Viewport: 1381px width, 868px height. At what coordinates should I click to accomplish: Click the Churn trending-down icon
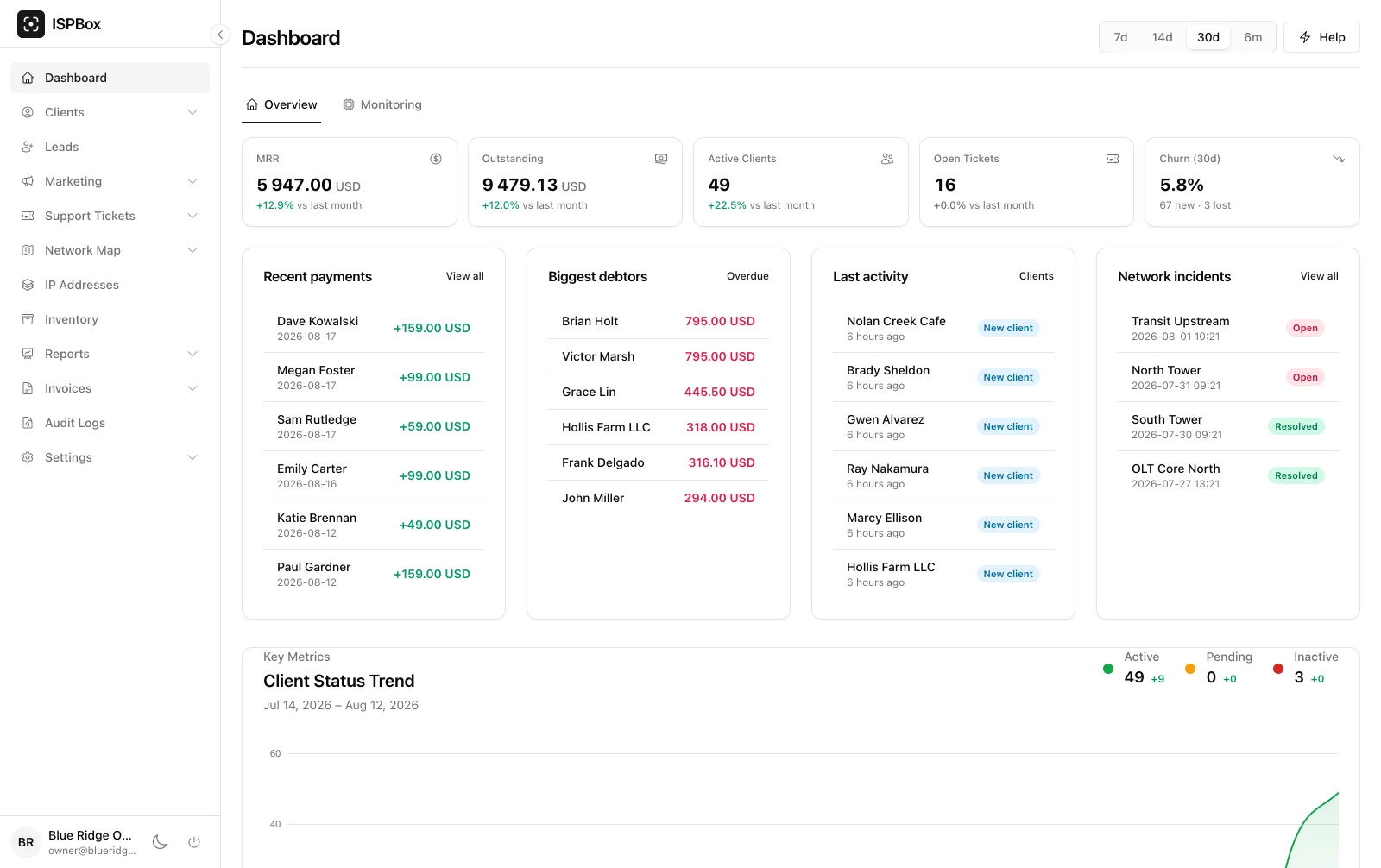click(x=1339, y=159)
